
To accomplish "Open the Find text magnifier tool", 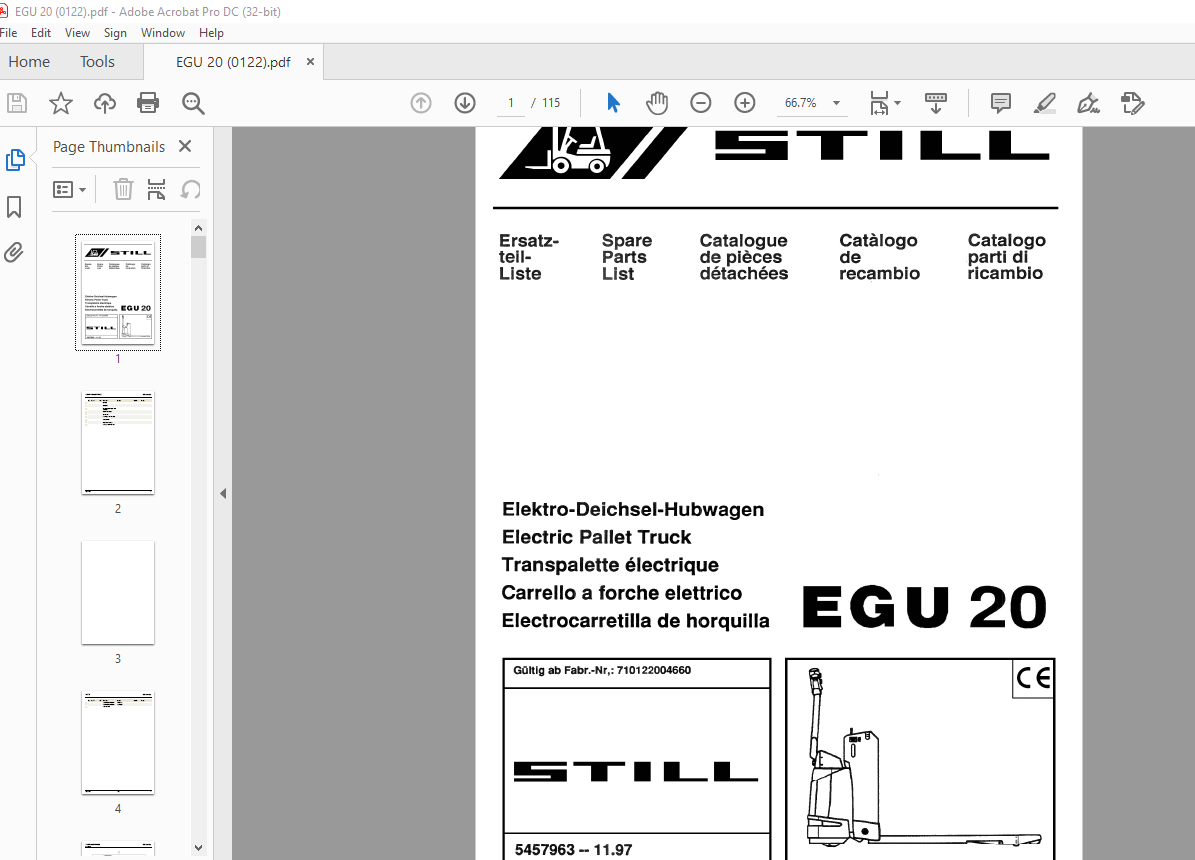I will pos(193,103).
